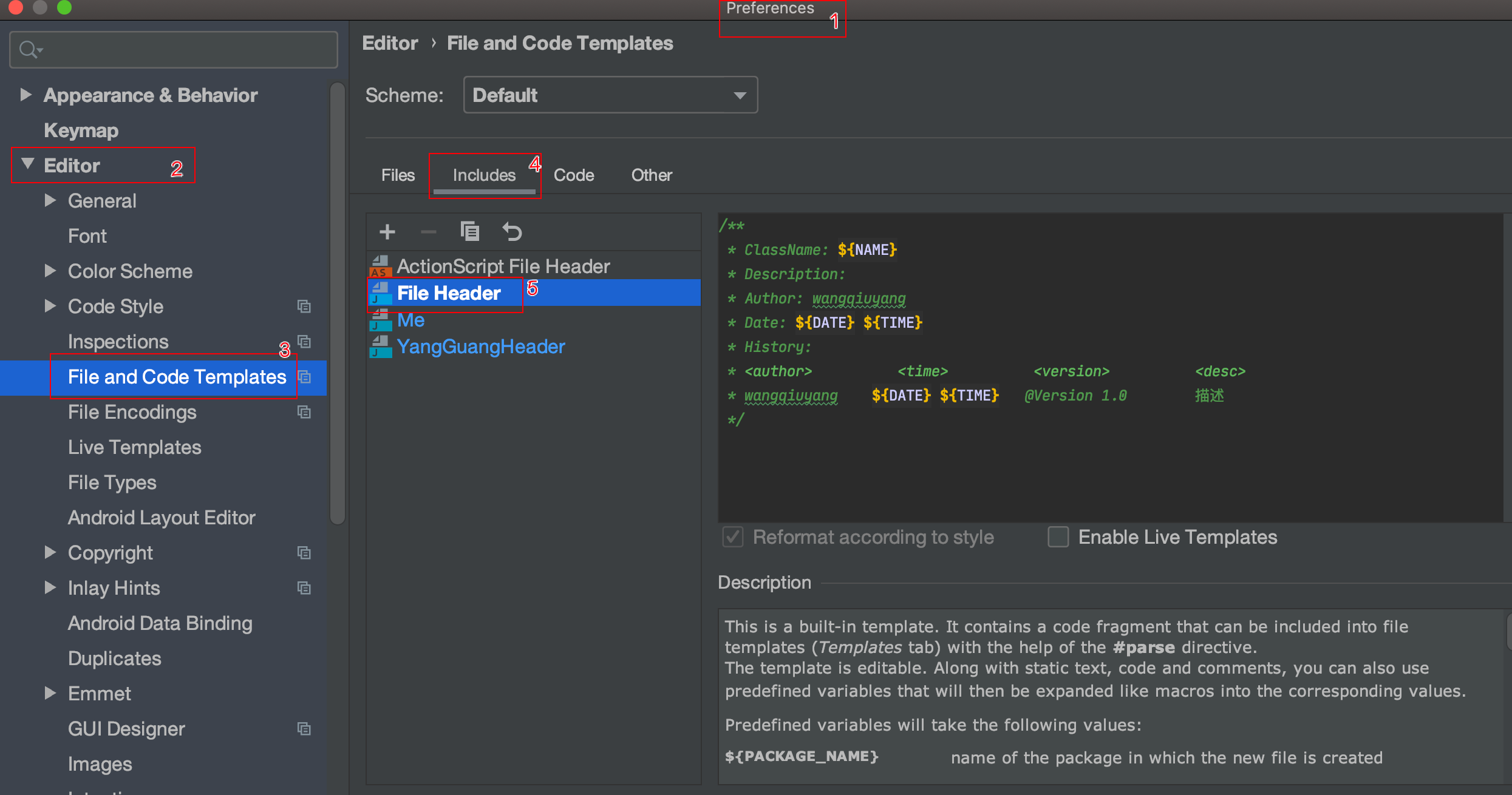The image size is (1512, 795).
Task: Click the ActionScript File Header icon
Action: (x=381, y=266)
